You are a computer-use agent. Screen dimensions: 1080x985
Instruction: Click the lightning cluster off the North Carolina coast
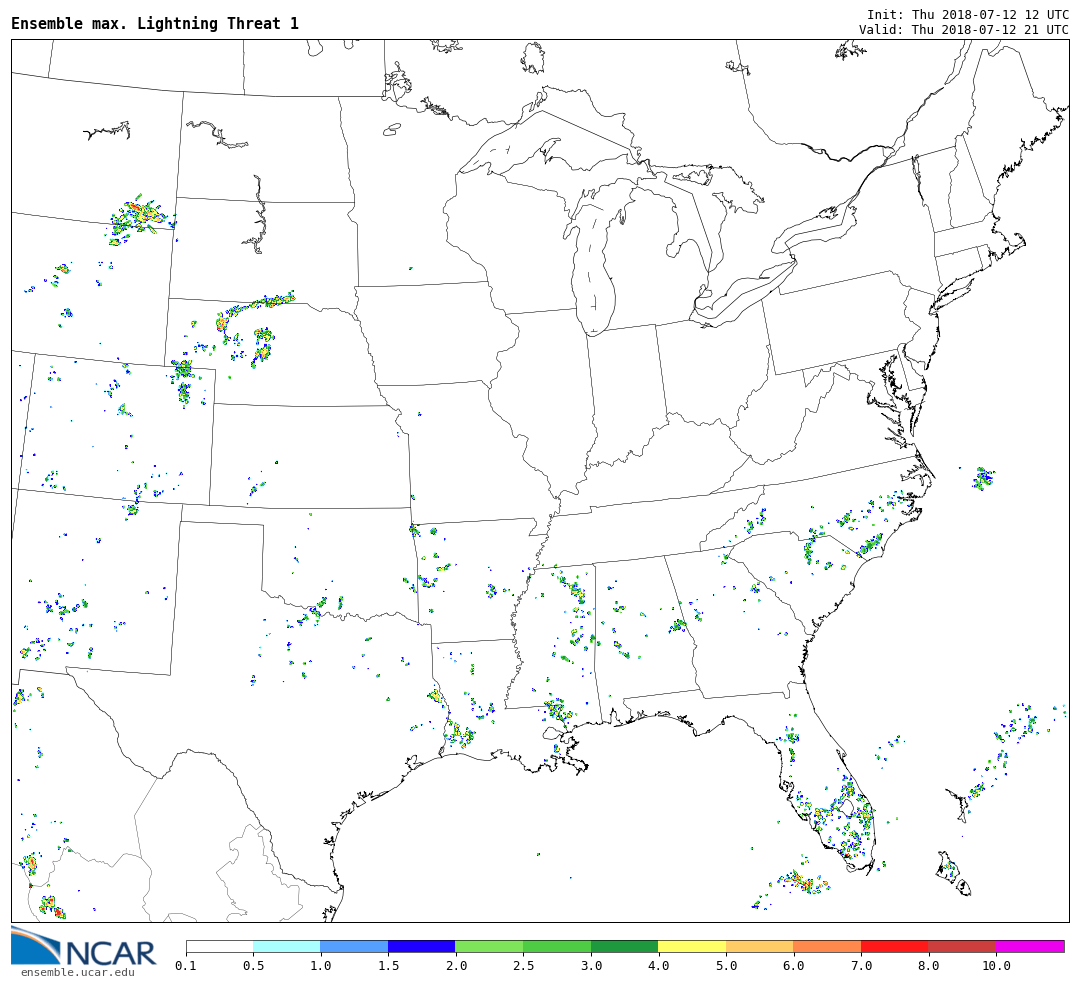[x=983, y=477]
